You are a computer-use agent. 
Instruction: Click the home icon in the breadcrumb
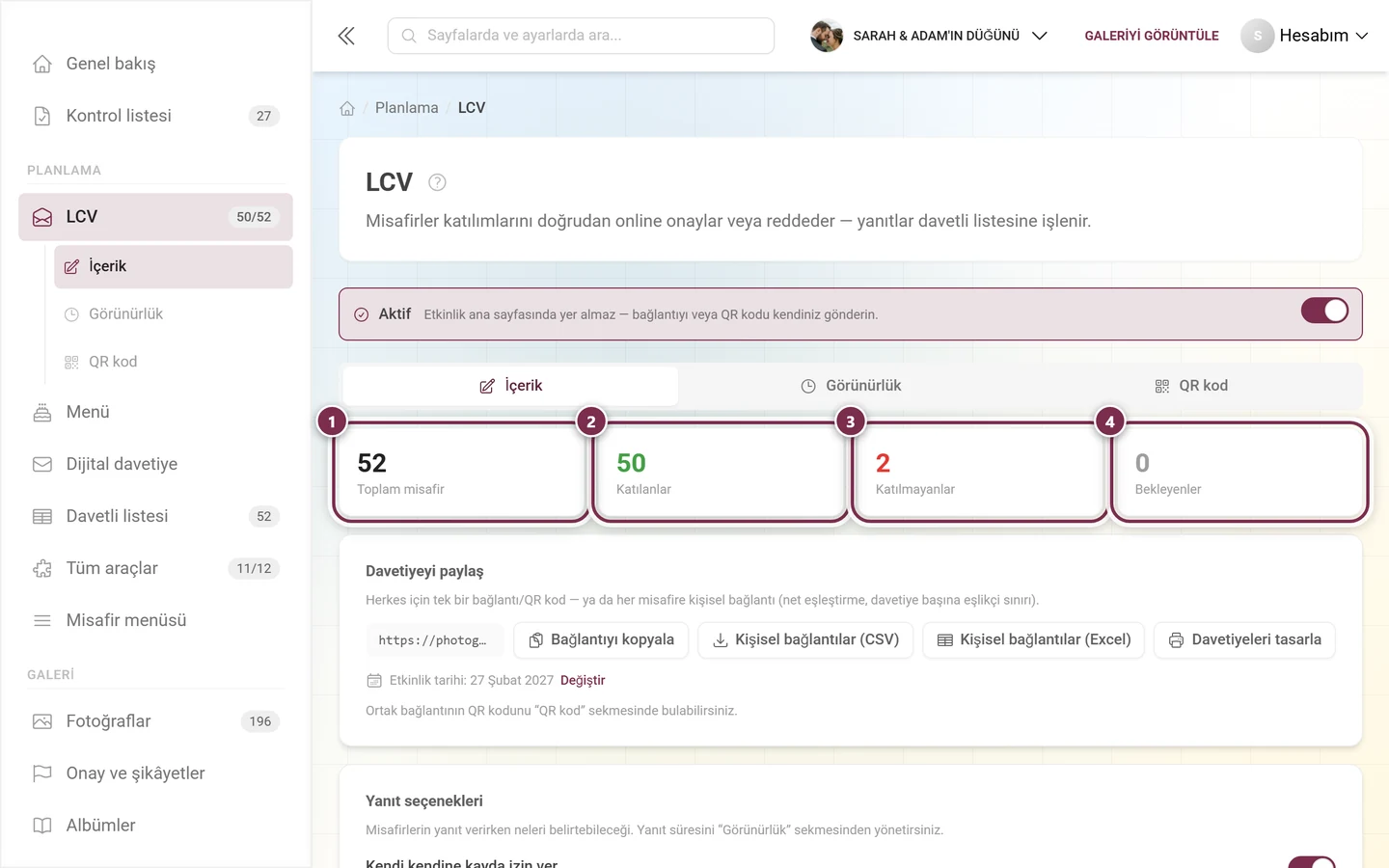(x=347, y=108)
